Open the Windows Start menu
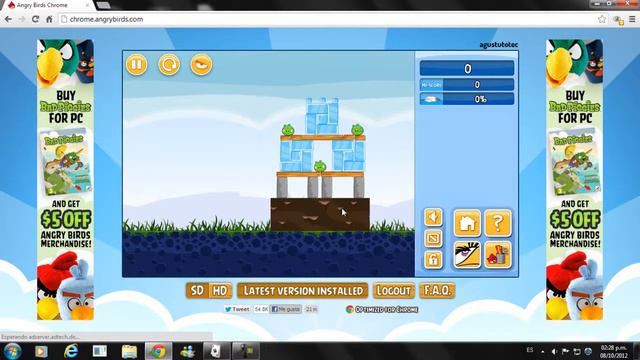The height and width of the screenshot is (360, 640). (x=12, y=351)
